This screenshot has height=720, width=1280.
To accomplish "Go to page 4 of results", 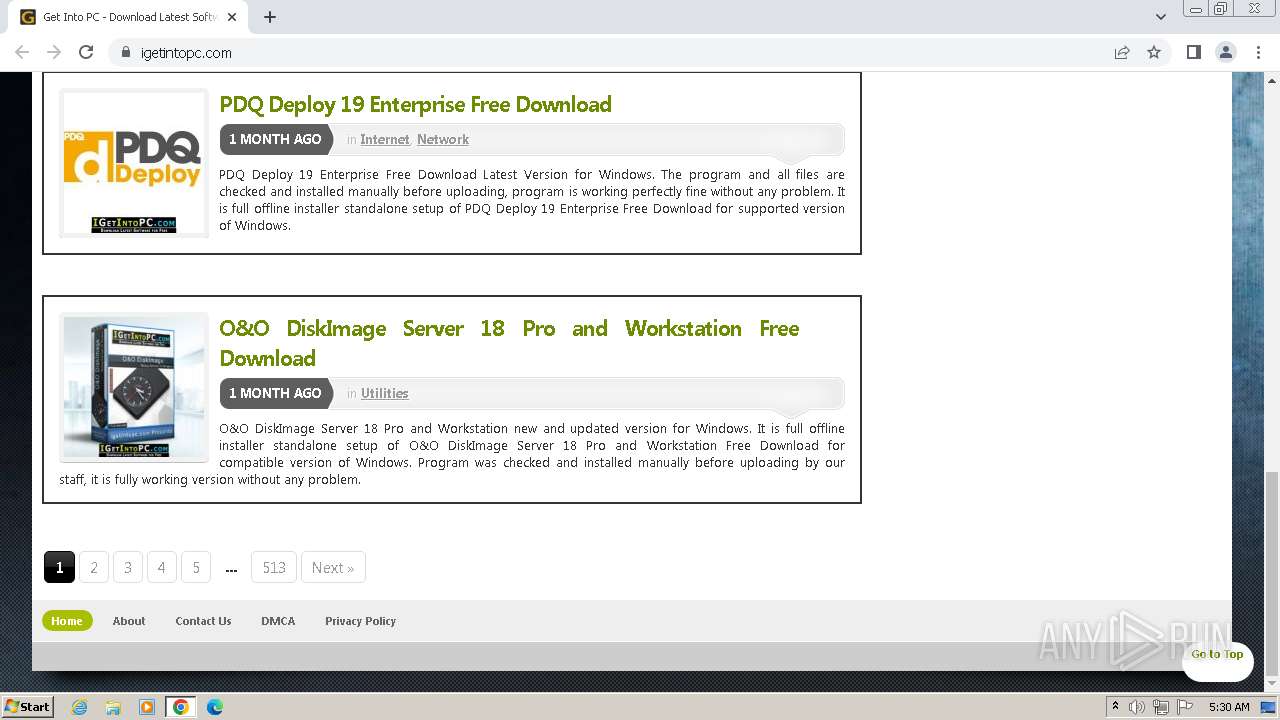I will coord(162,567).
